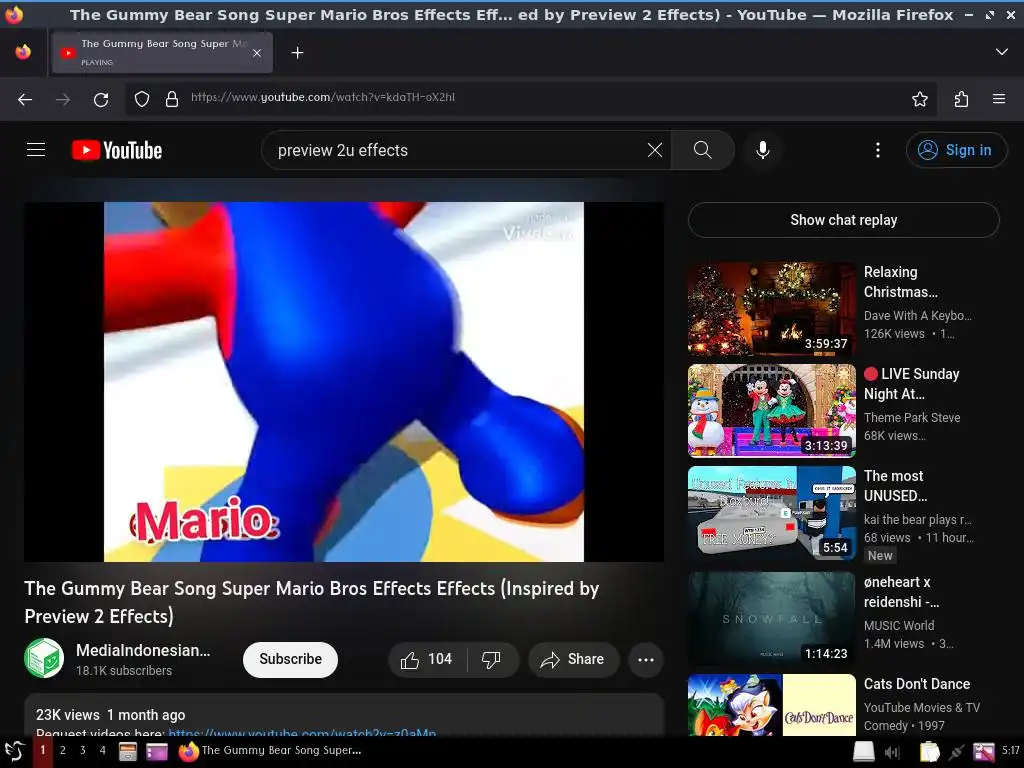Expand the list all tabs chevron
Viewport: 1024px width, 768px height.
(1001, 52)
